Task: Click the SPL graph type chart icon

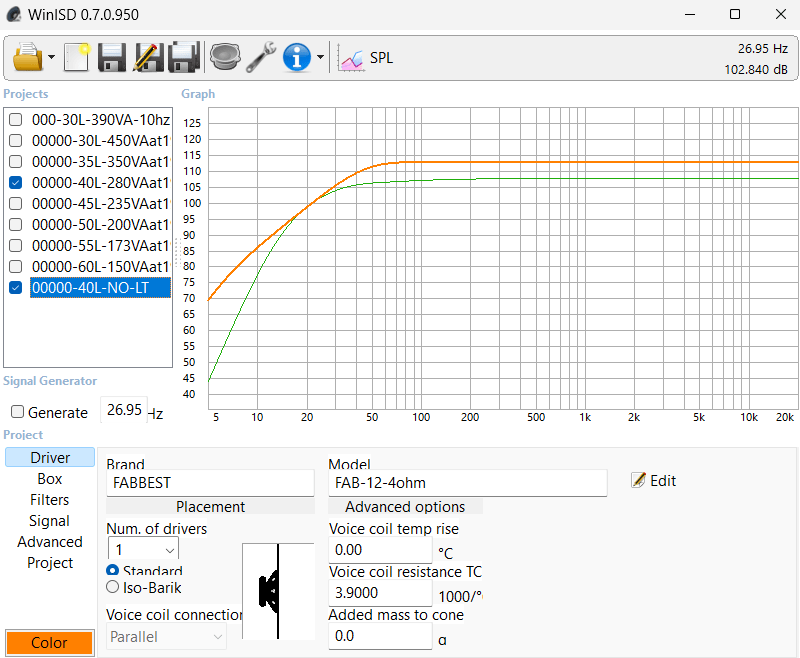Action: click(x=351, y=58)
